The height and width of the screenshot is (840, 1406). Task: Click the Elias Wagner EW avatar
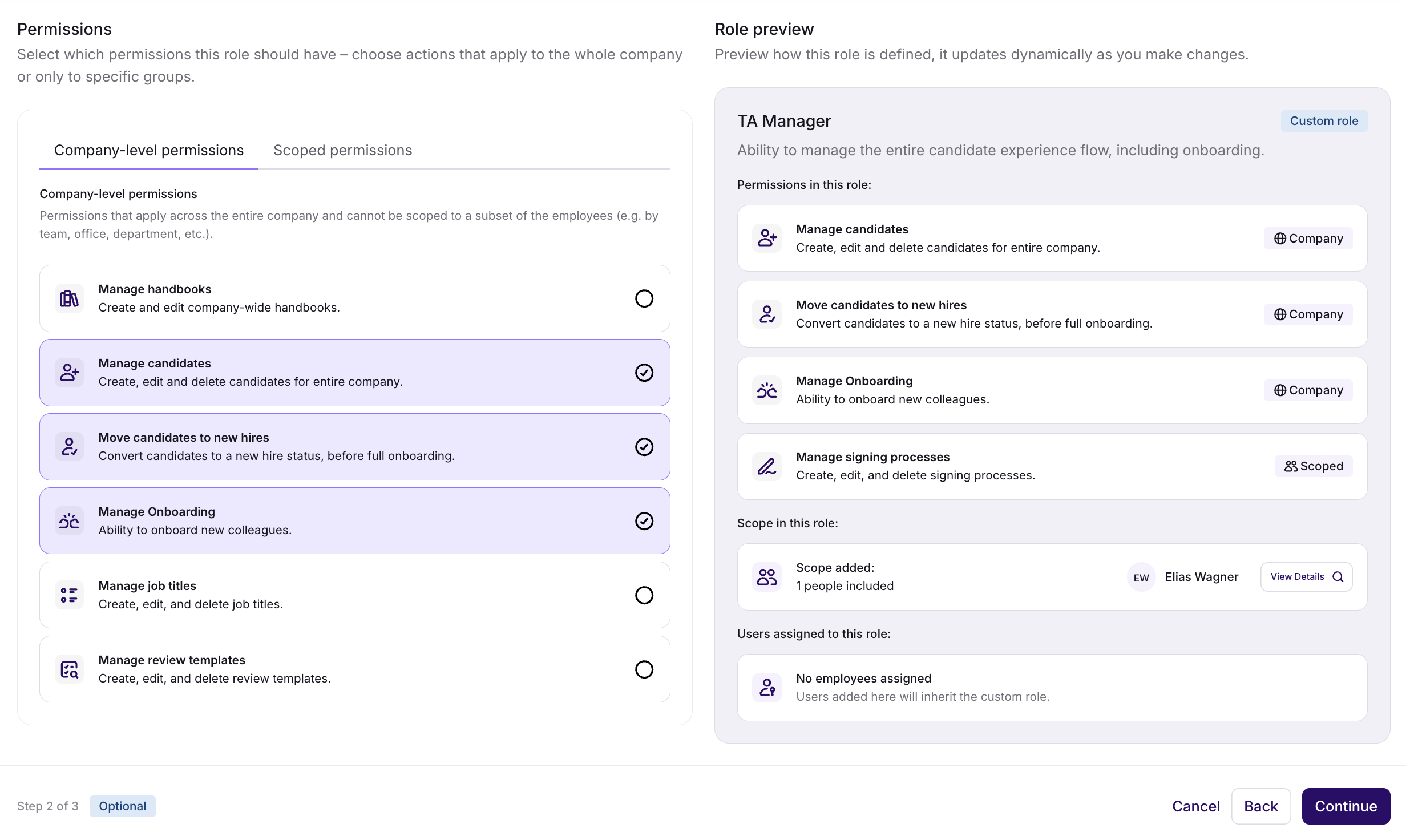point(1141,577)
